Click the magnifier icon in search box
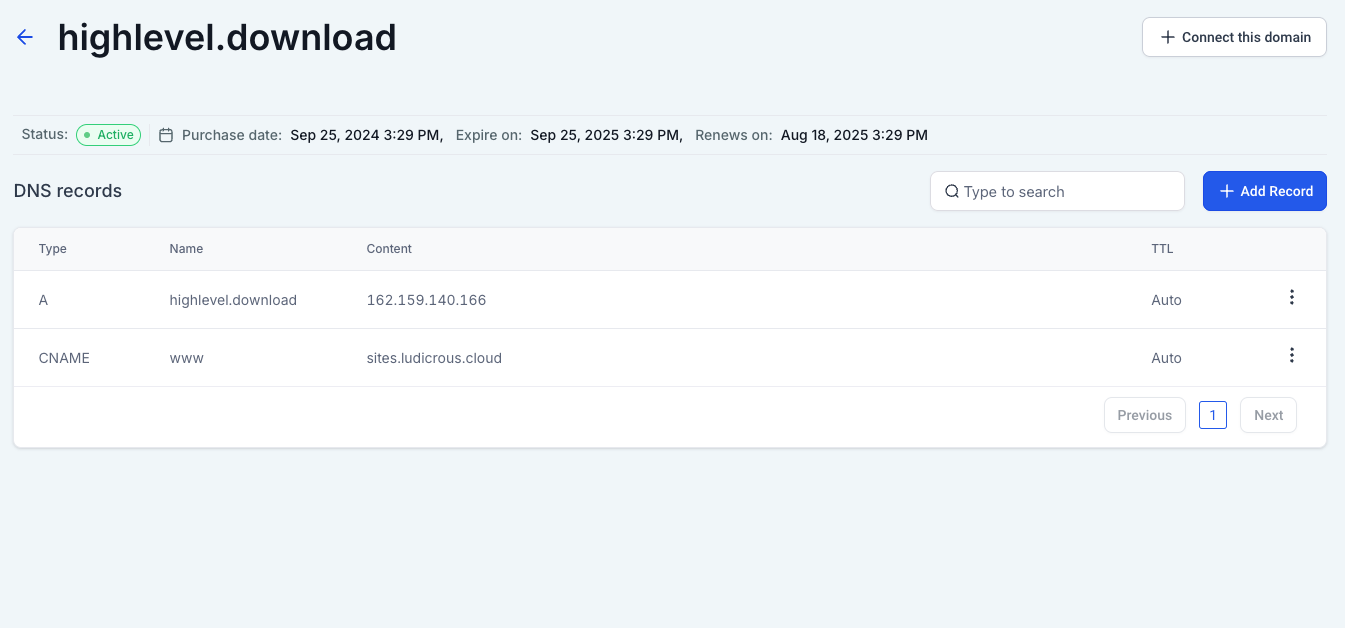The image size is (1345, 628). click(952, 191)
